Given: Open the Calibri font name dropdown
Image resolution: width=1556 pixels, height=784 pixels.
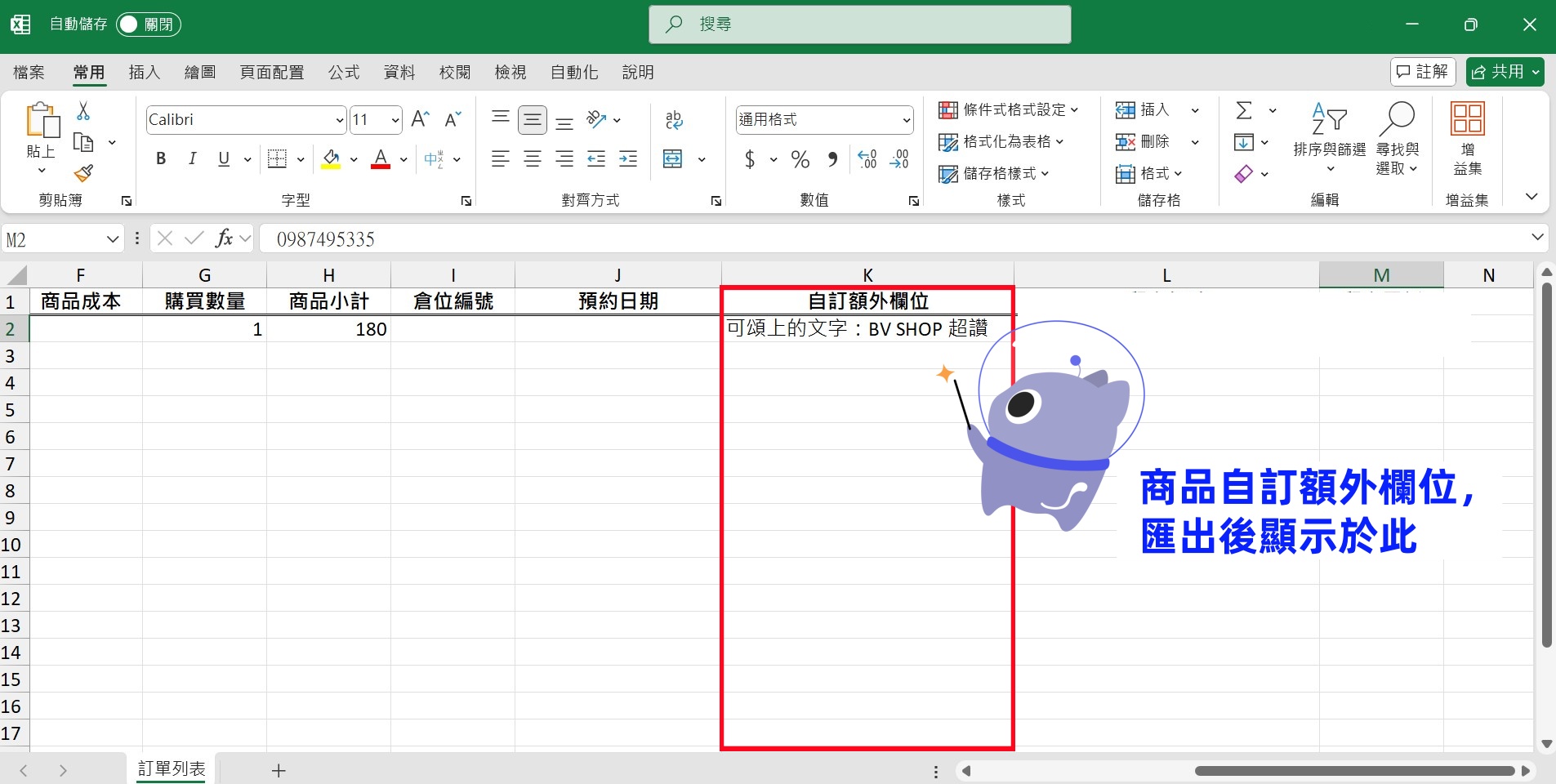Looking at the screenshot, I should (x=340, y=120).
